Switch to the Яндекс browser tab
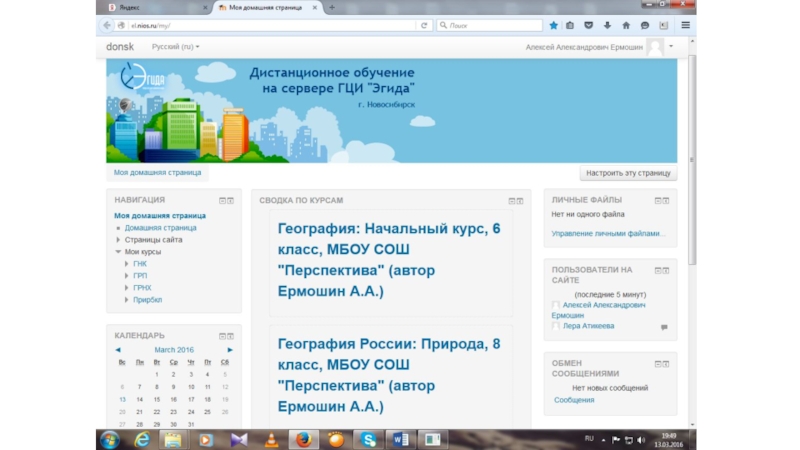 click(150, 7)
